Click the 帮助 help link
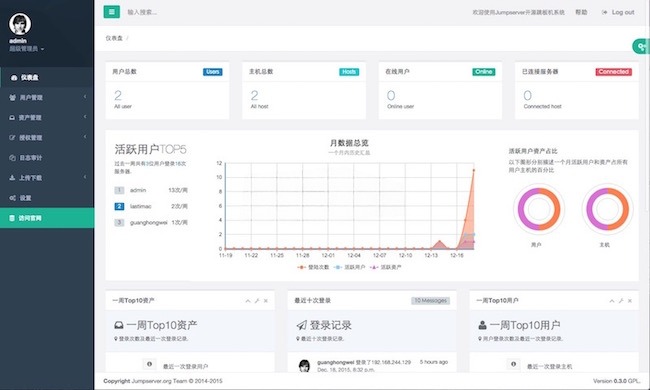This screenshot has width=650, height=390. pyautogui.click(x=581, y=12)
